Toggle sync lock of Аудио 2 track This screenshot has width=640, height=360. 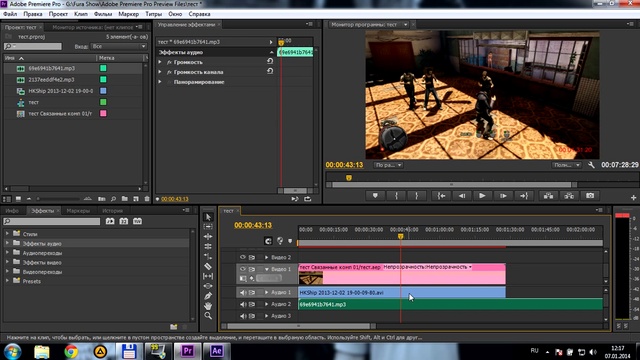[252, 304]
